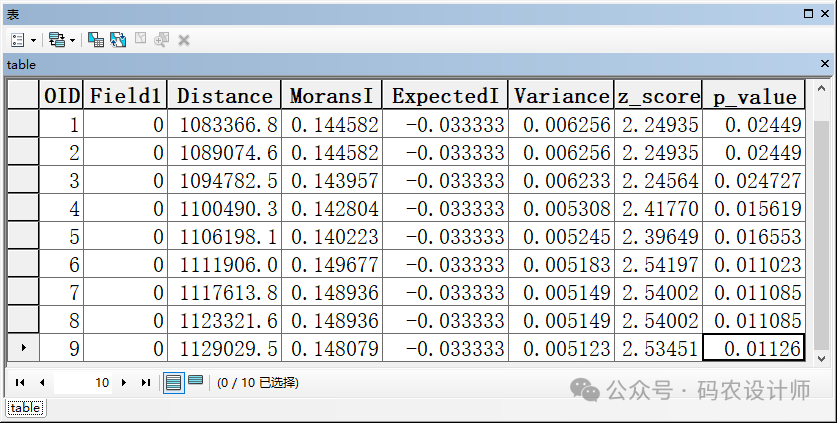Jump to the first record

[x=19, y=382]
